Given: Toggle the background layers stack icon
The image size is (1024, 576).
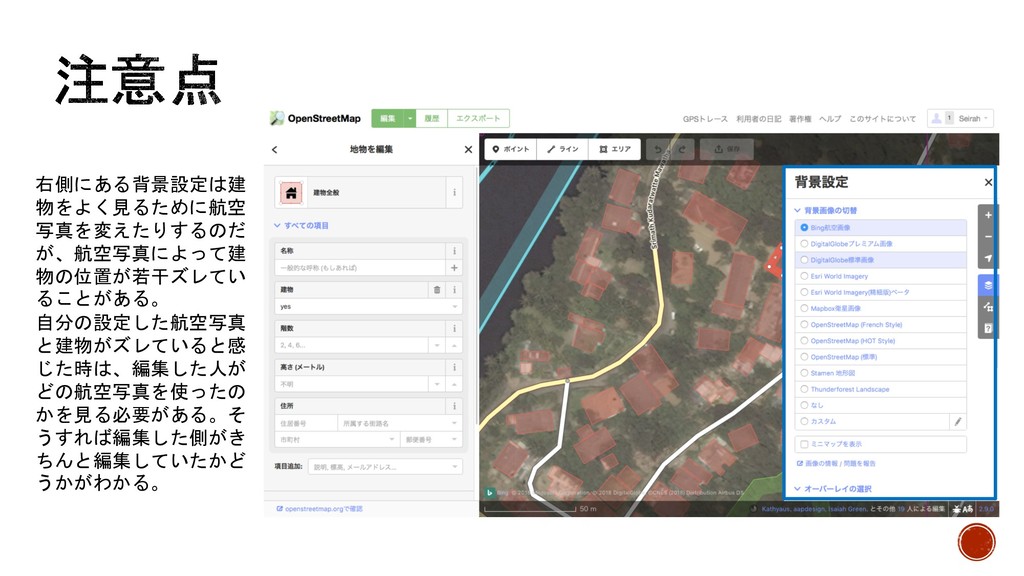Looking at the screenshot, I should [988, 285].
